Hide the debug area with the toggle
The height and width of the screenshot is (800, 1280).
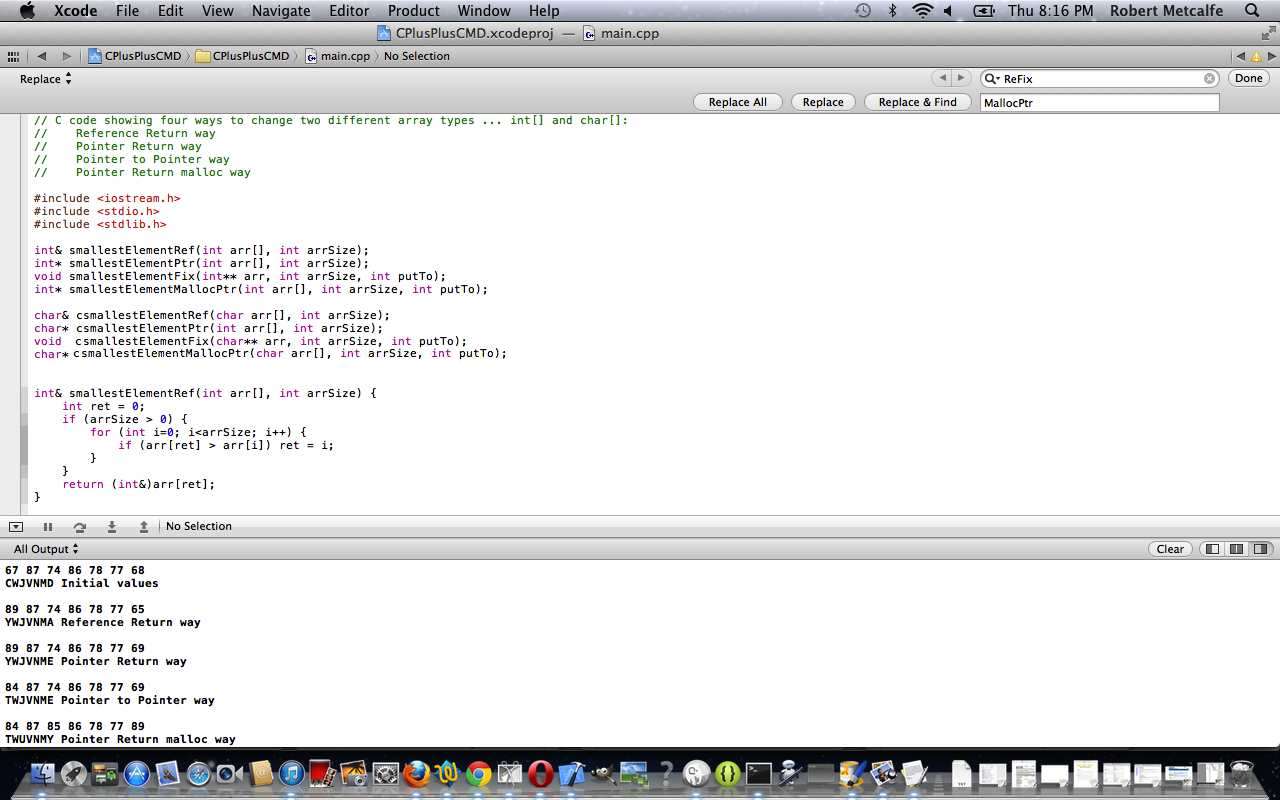pos(16,526)
